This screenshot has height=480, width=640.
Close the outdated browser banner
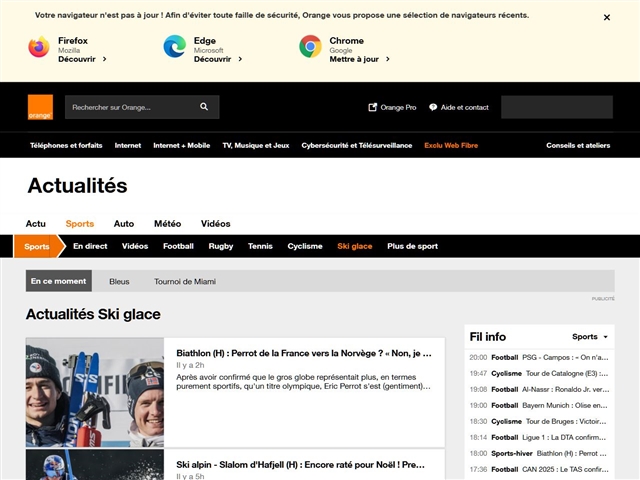click(x=607, y=18)
